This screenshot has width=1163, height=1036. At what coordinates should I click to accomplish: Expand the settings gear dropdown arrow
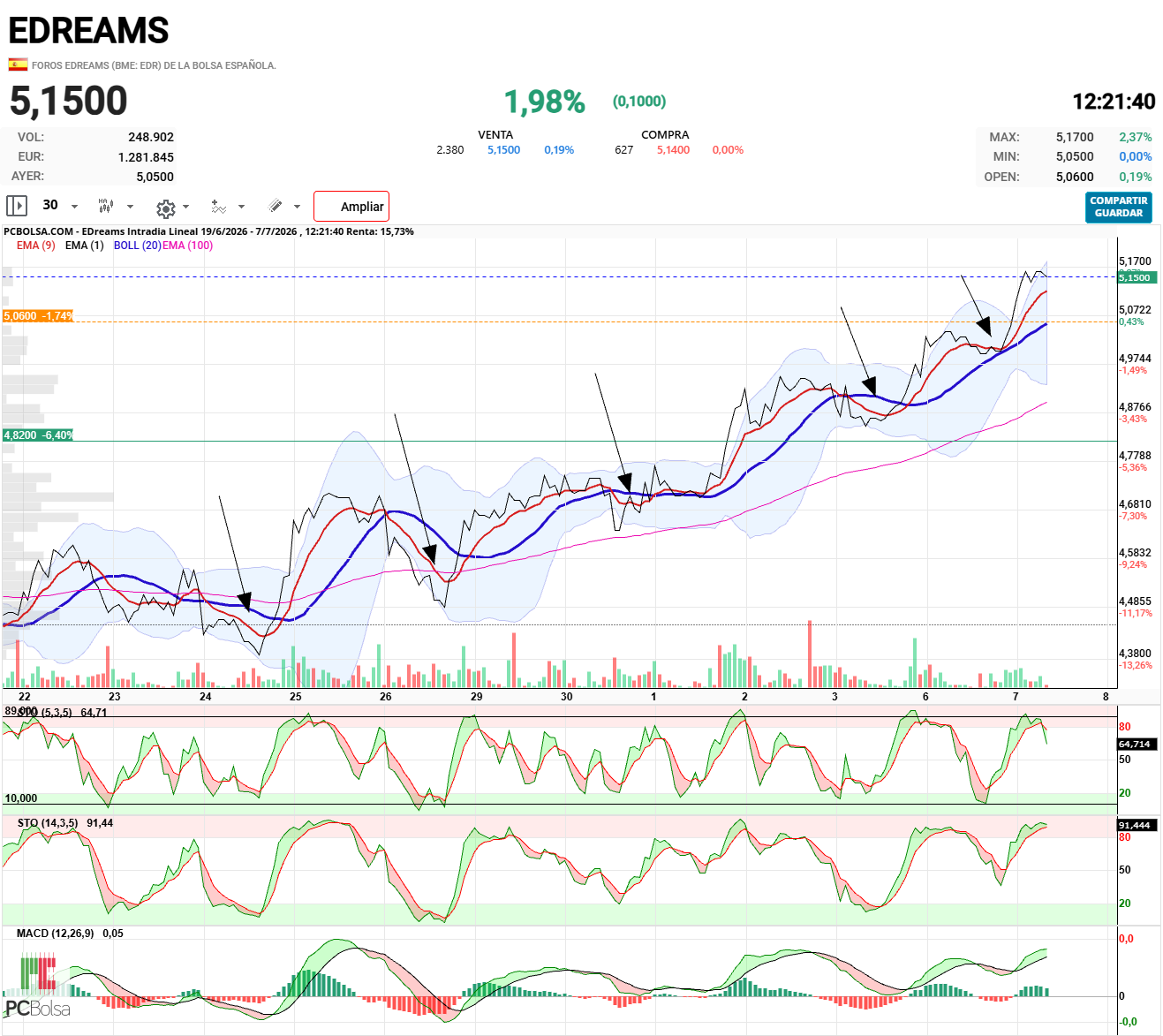click(x=185, y=207)
